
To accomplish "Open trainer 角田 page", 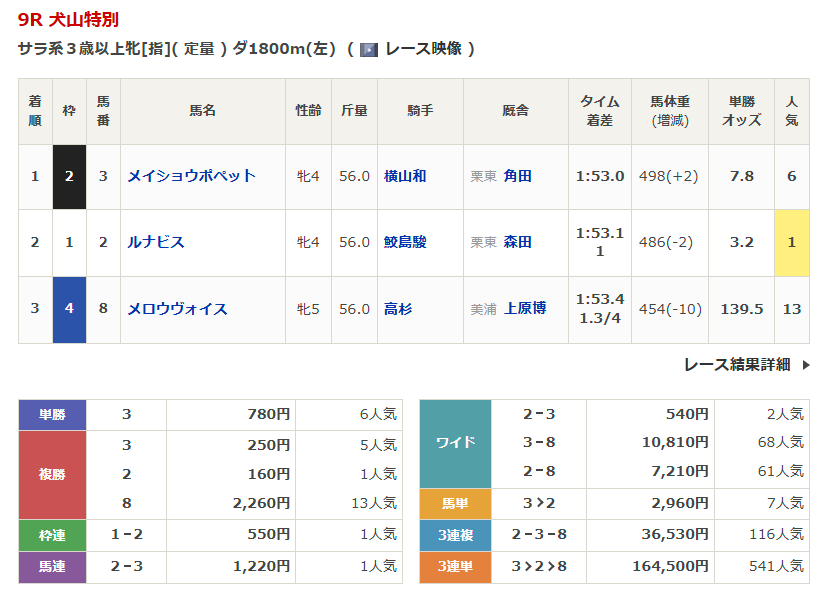I will pos(518,176).
